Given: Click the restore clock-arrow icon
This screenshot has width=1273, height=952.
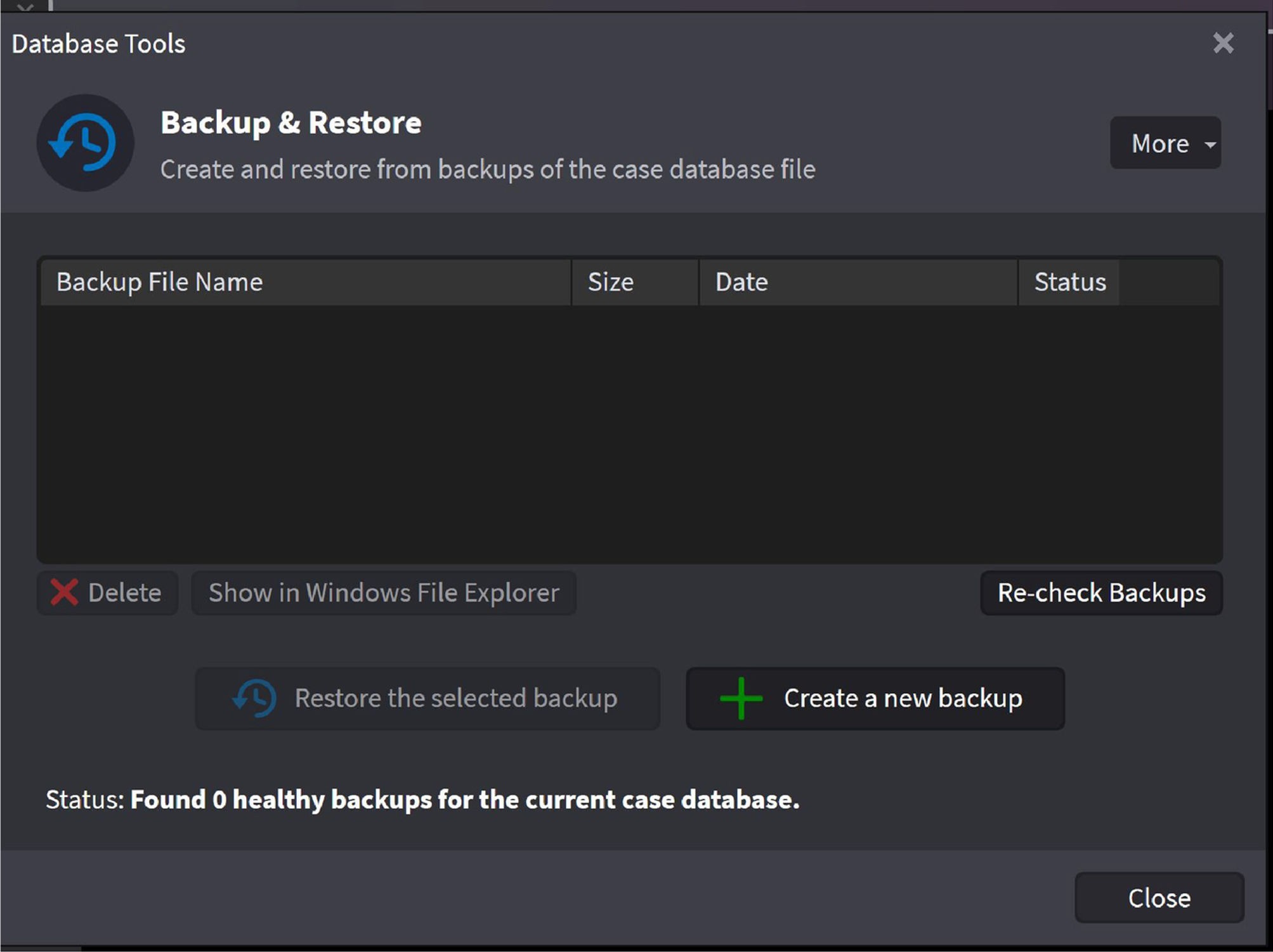Looking at the screenshot, I should coord(254,698).
